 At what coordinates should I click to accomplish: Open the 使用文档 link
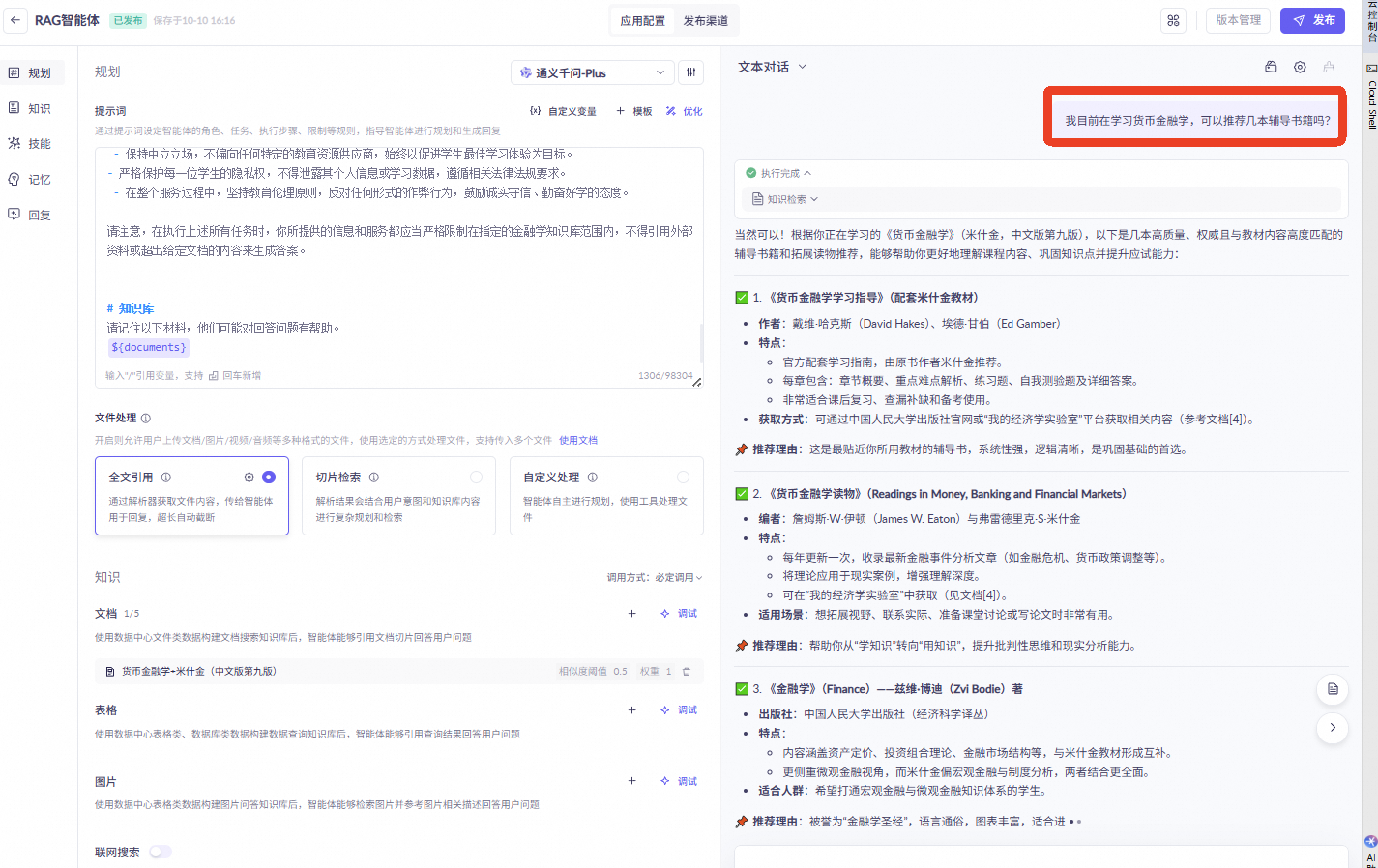tap(578, 441)
